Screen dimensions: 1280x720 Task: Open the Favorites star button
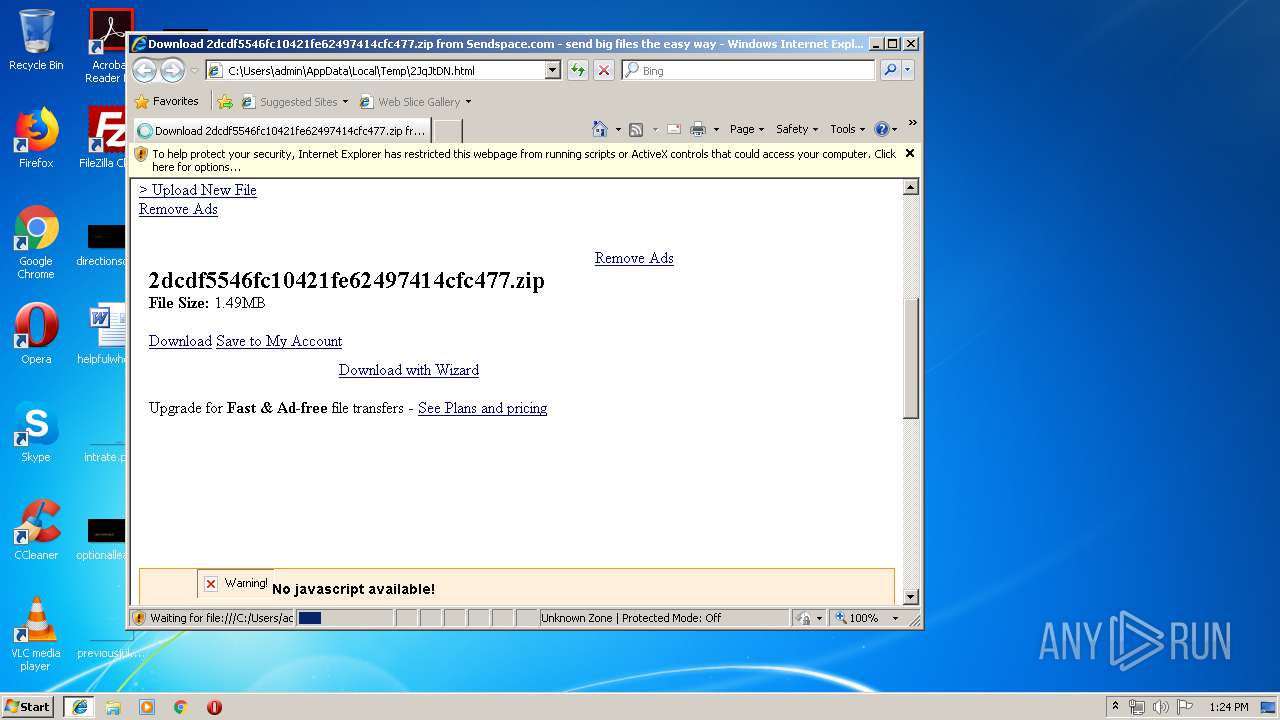coord(166,101)
